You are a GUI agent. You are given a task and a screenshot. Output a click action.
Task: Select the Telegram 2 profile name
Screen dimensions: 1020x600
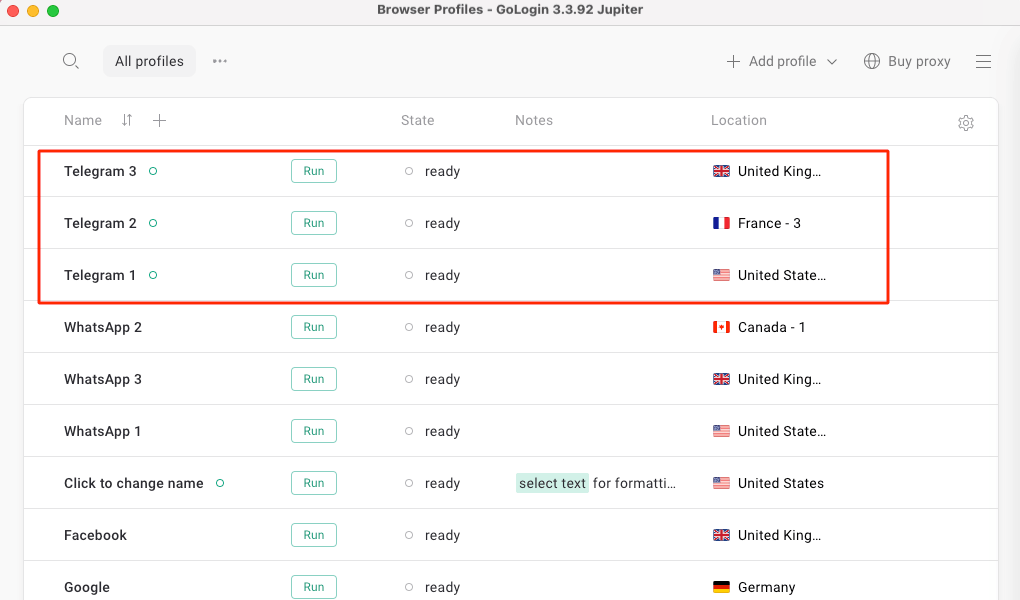(x=100, y=223)
